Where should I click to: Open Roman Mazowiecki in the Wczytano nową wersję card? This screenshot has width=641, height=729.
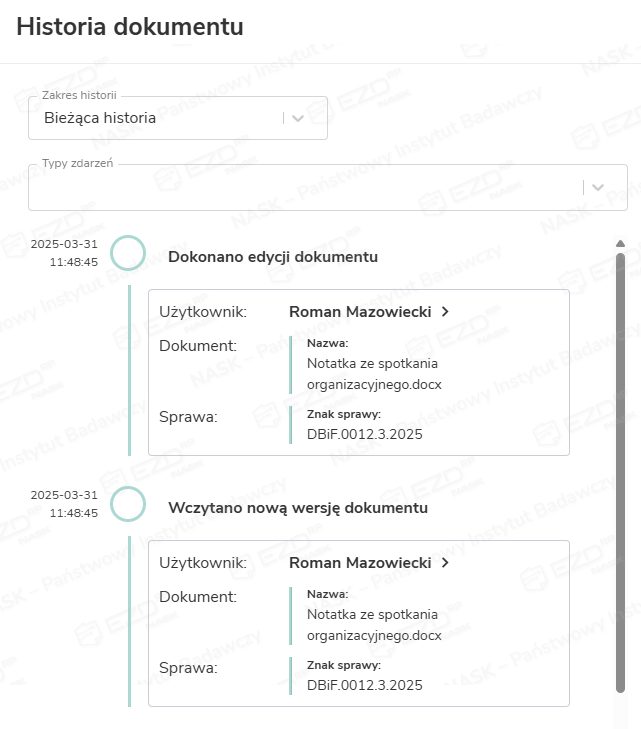point(360,563)
